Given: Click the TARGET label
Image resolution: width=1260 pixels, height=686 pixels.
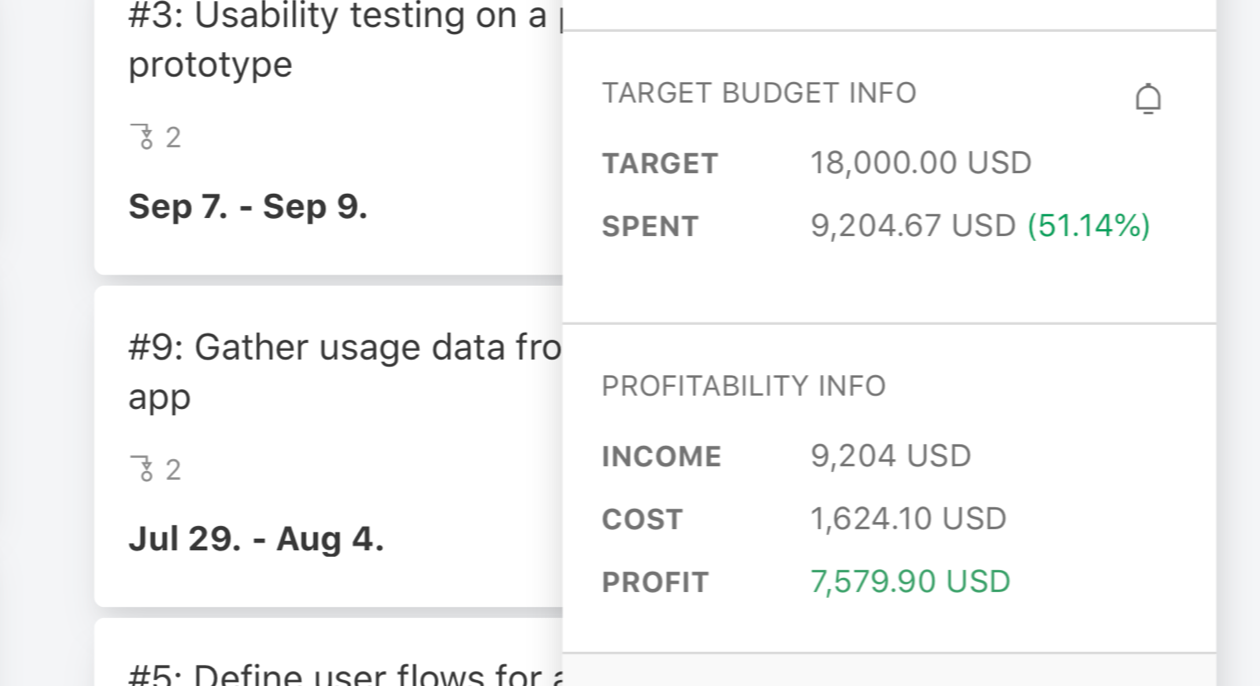Looking at the screenshot, I should pos(660,164).
